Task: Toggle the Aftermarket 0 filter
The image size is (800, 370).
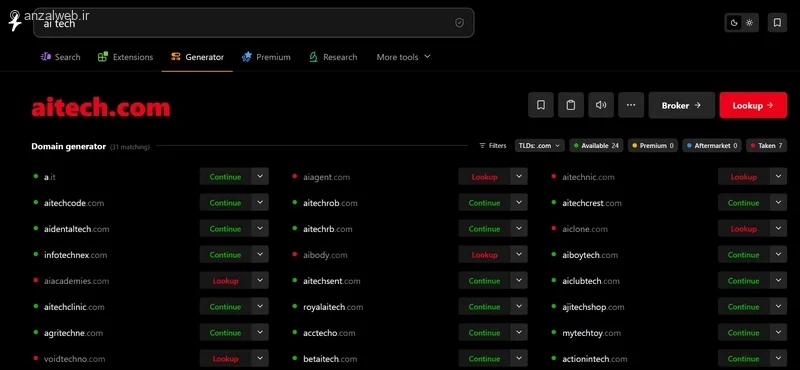Action: (x=712, y=146)
